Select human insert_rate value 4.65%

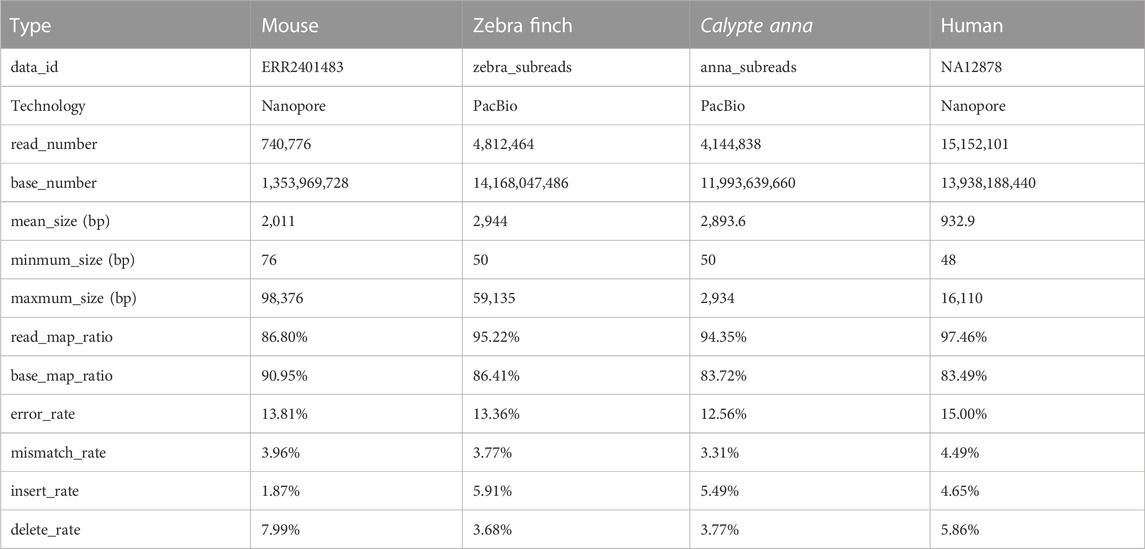(961, 491)
